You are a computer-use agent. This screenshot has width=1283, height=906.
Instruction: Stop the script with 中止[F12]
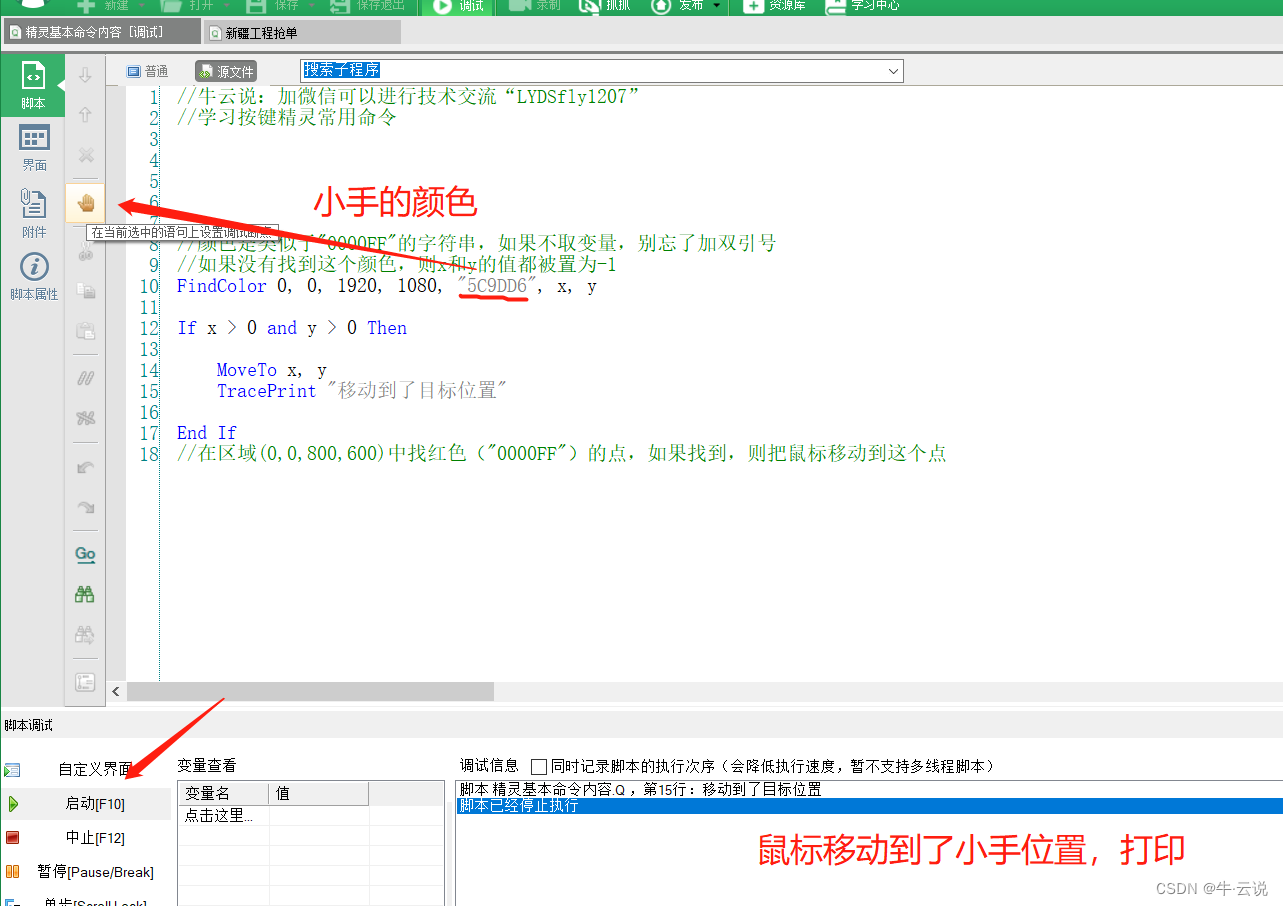pyautogui.click(x=85, y=838)
